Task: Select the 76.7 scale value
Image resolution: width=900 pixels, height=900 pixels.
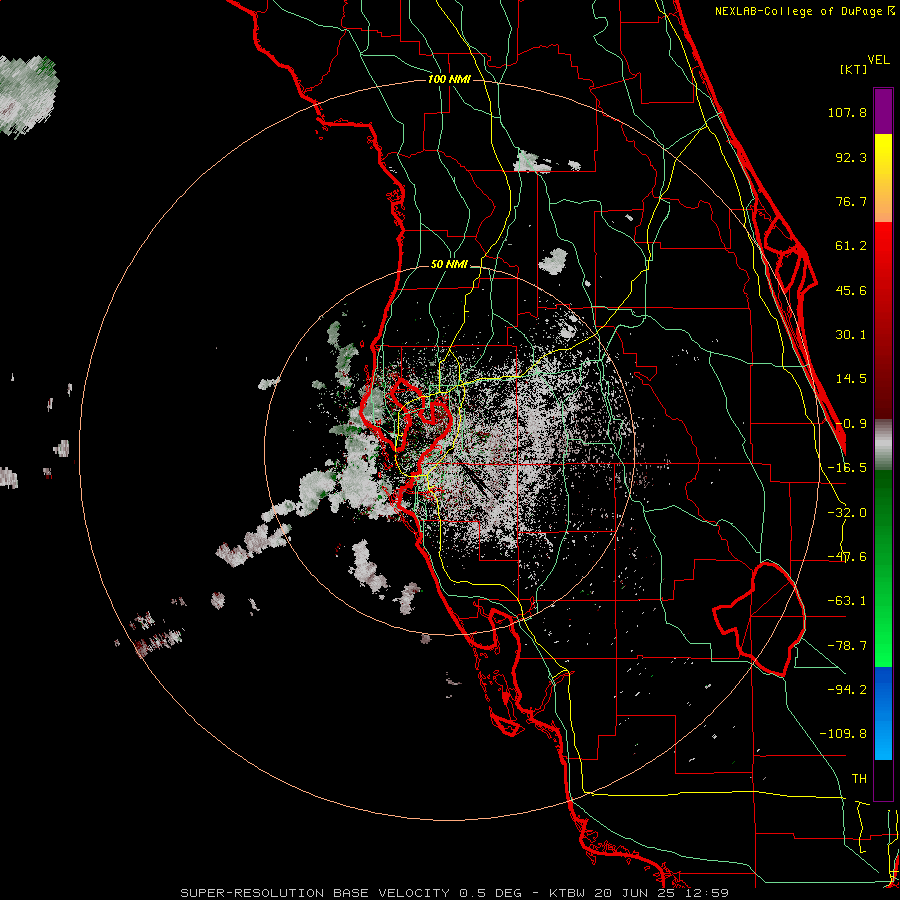Action: (x=851, y=201)
